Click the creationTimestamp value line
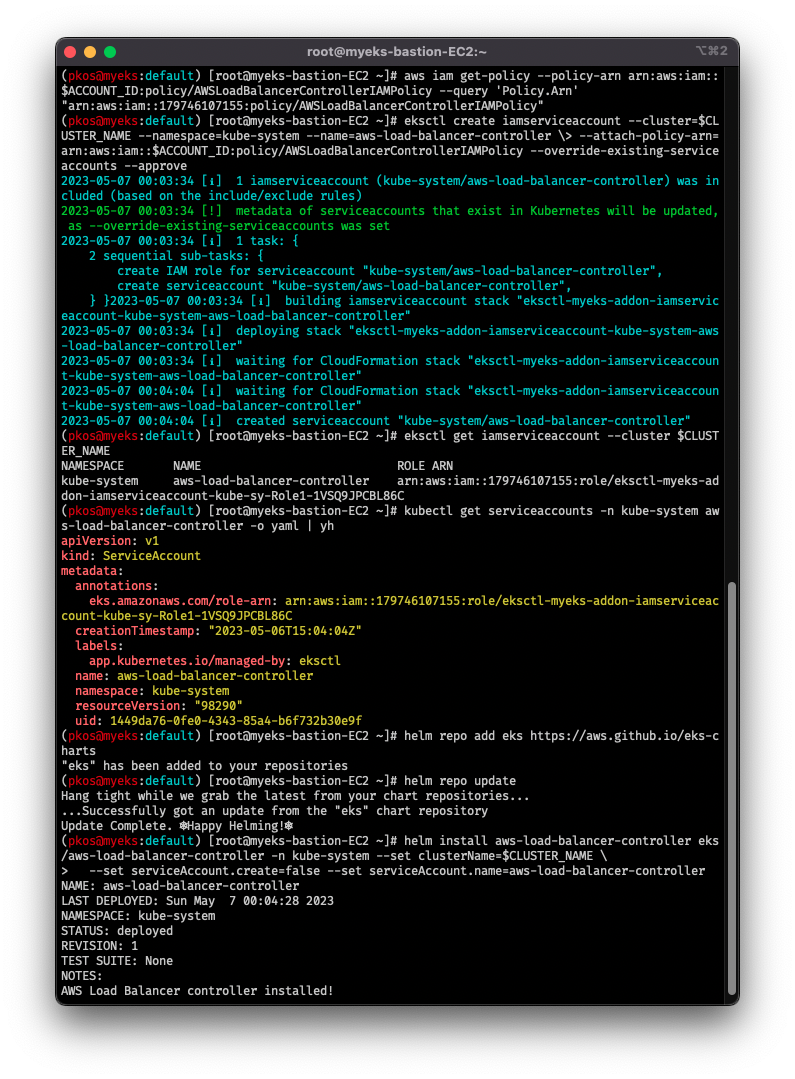The image size is (795, 1079). coord(218,631)
